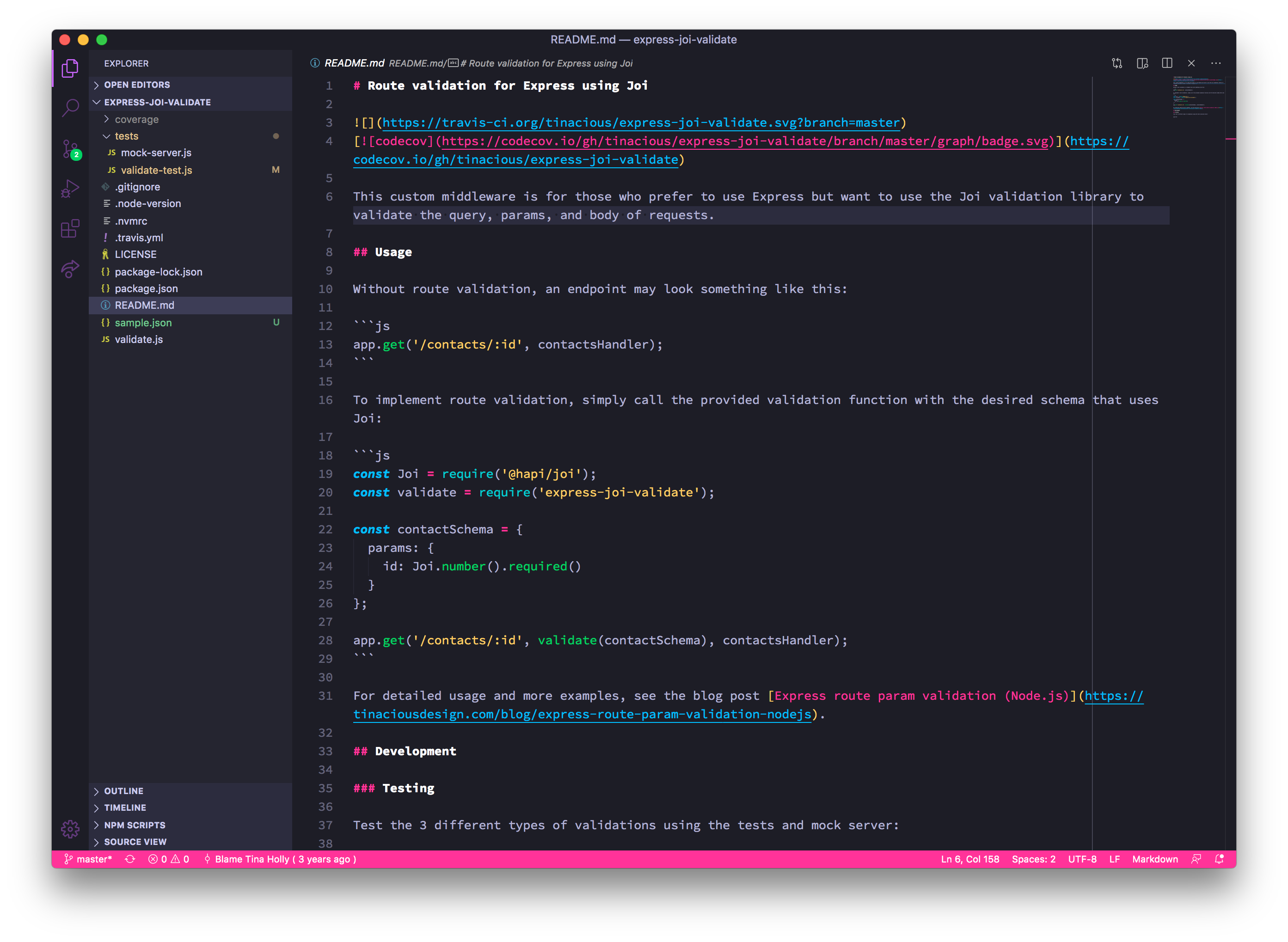Open the Search view in activity bar
Screen dimensions: 1288x942
[x=70, y=107]
